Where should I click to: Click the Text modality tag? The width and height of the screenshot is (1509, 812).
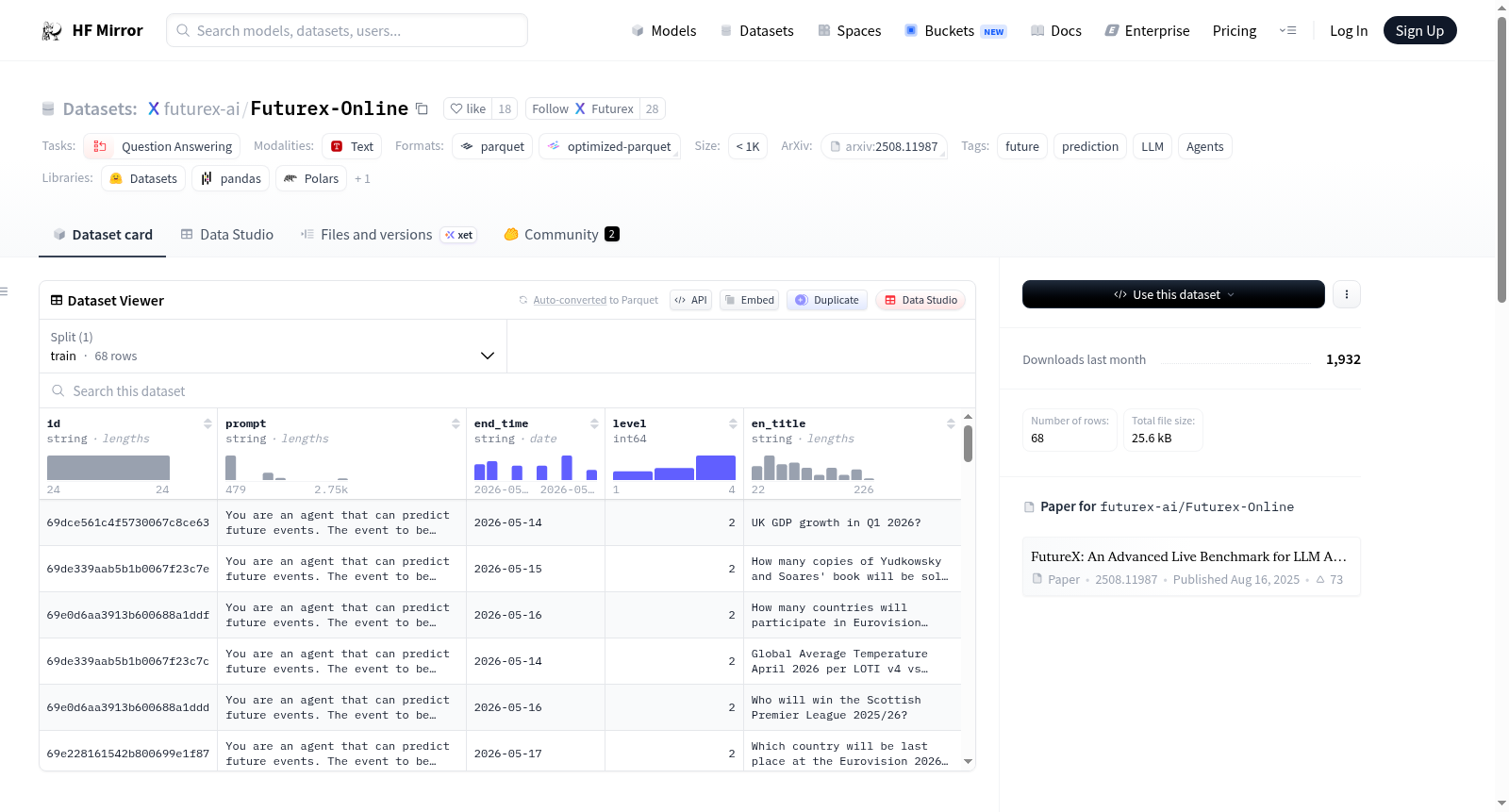tap(352, 147)
